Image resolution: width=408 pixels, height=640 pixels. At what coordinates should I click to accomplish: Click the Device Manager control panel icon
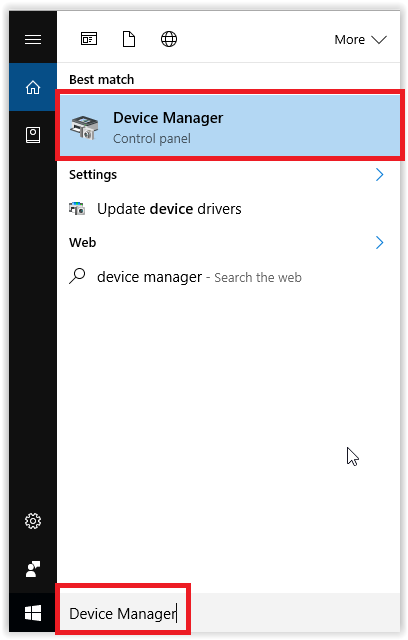84,127
